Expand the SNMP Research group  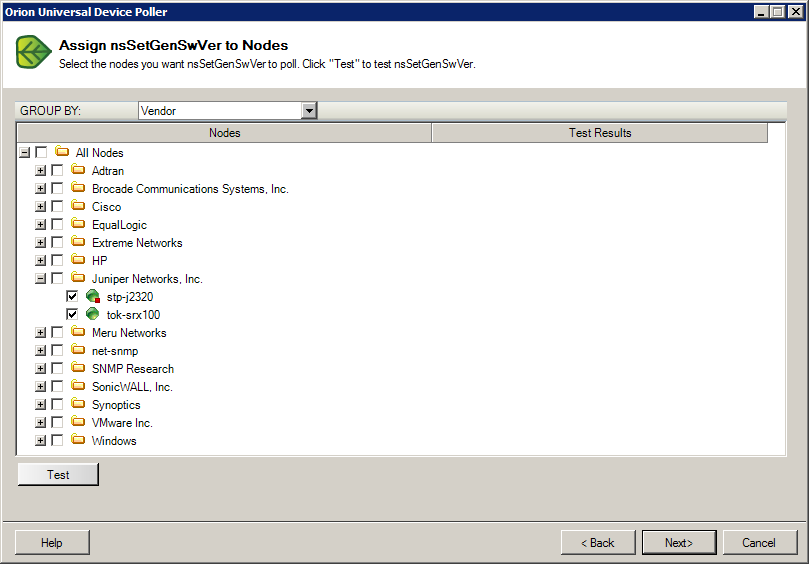pos(40,368)
